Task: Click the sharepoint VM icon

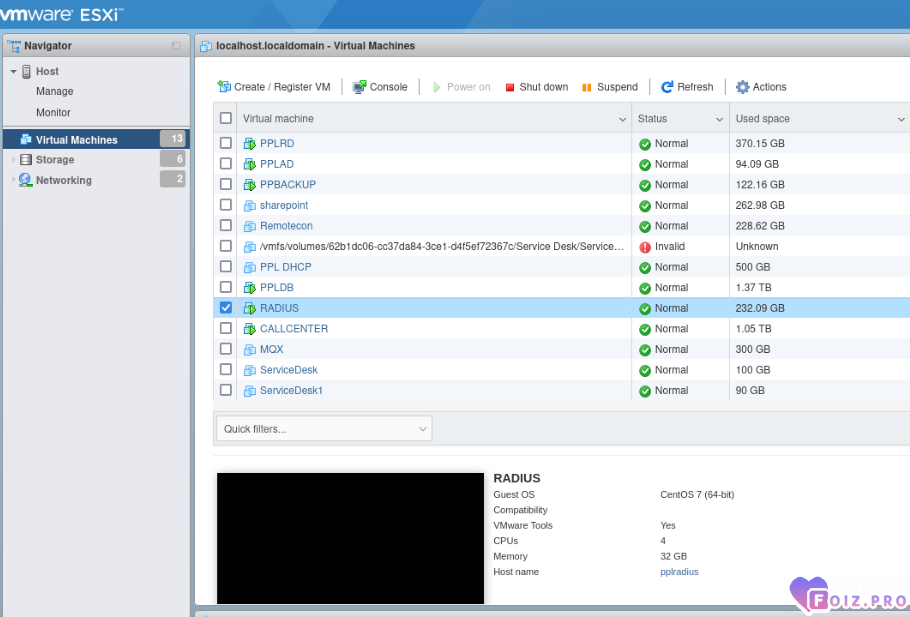Action: [x=250, y=205]
